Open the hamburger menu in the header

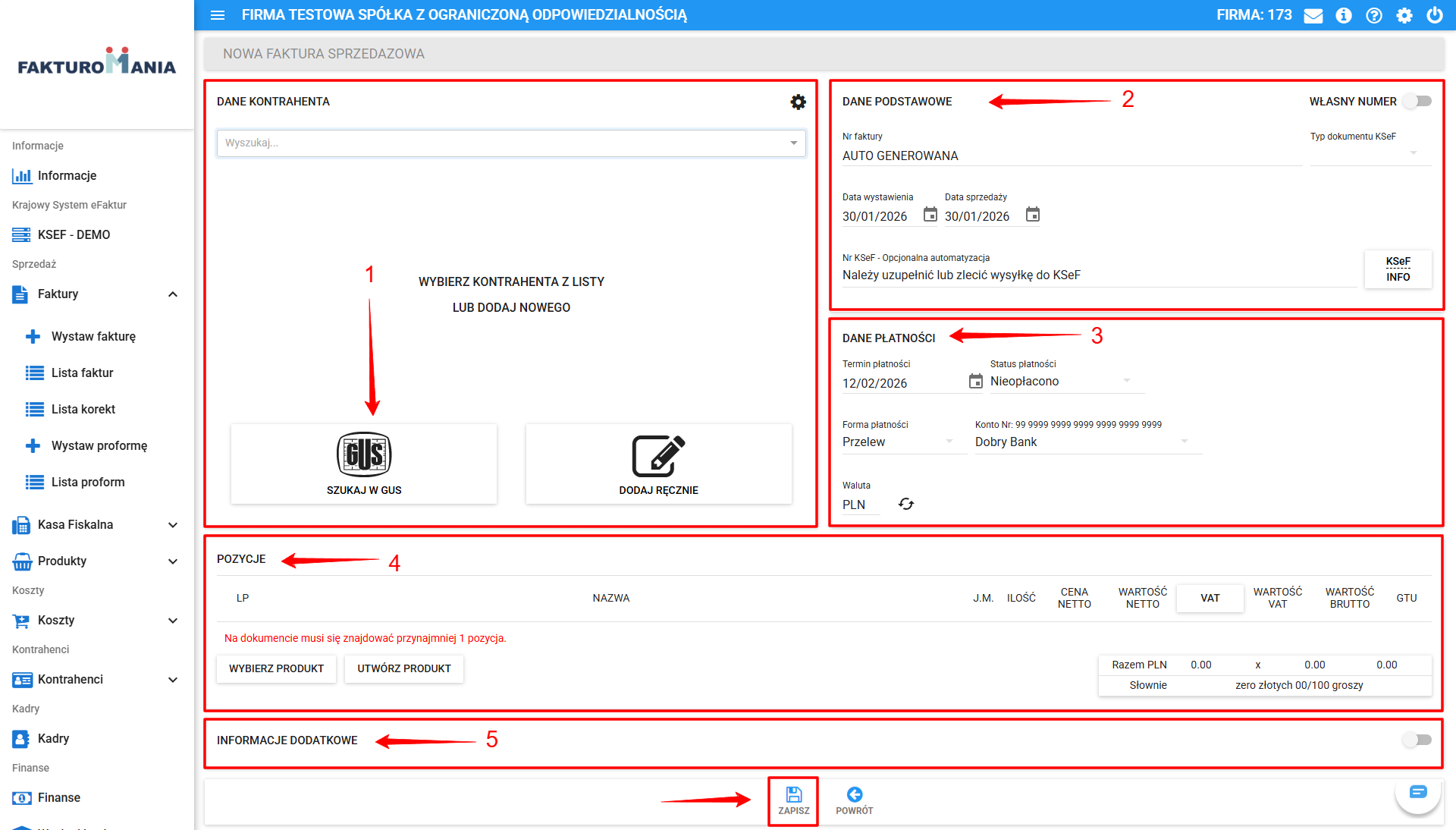tap(218, 15)
